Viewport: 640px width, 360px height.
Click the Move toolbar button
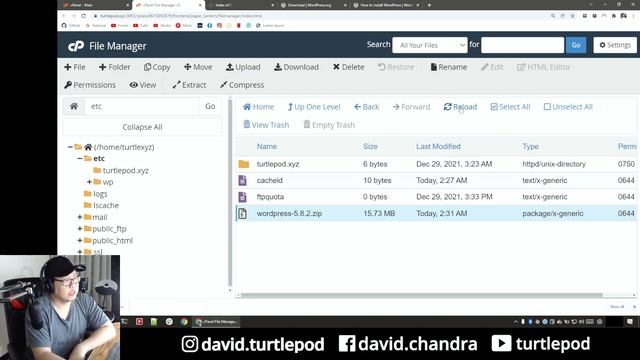click(198, 67)
